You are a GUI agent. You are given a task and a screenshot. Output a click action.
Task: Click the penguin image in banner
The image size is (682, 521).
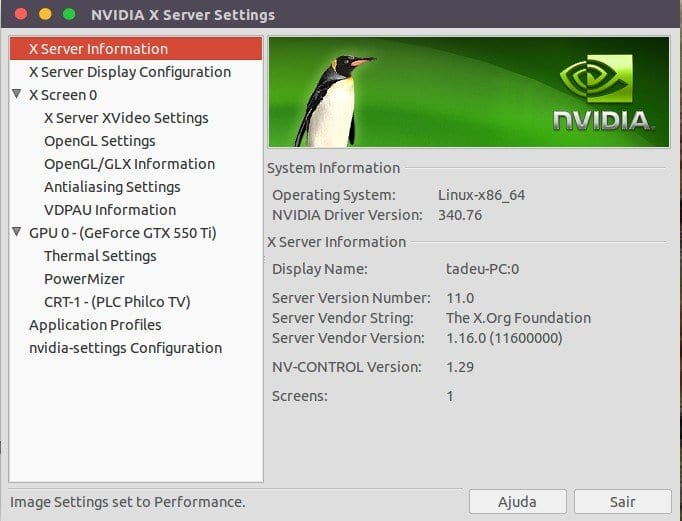pos(333,101)
